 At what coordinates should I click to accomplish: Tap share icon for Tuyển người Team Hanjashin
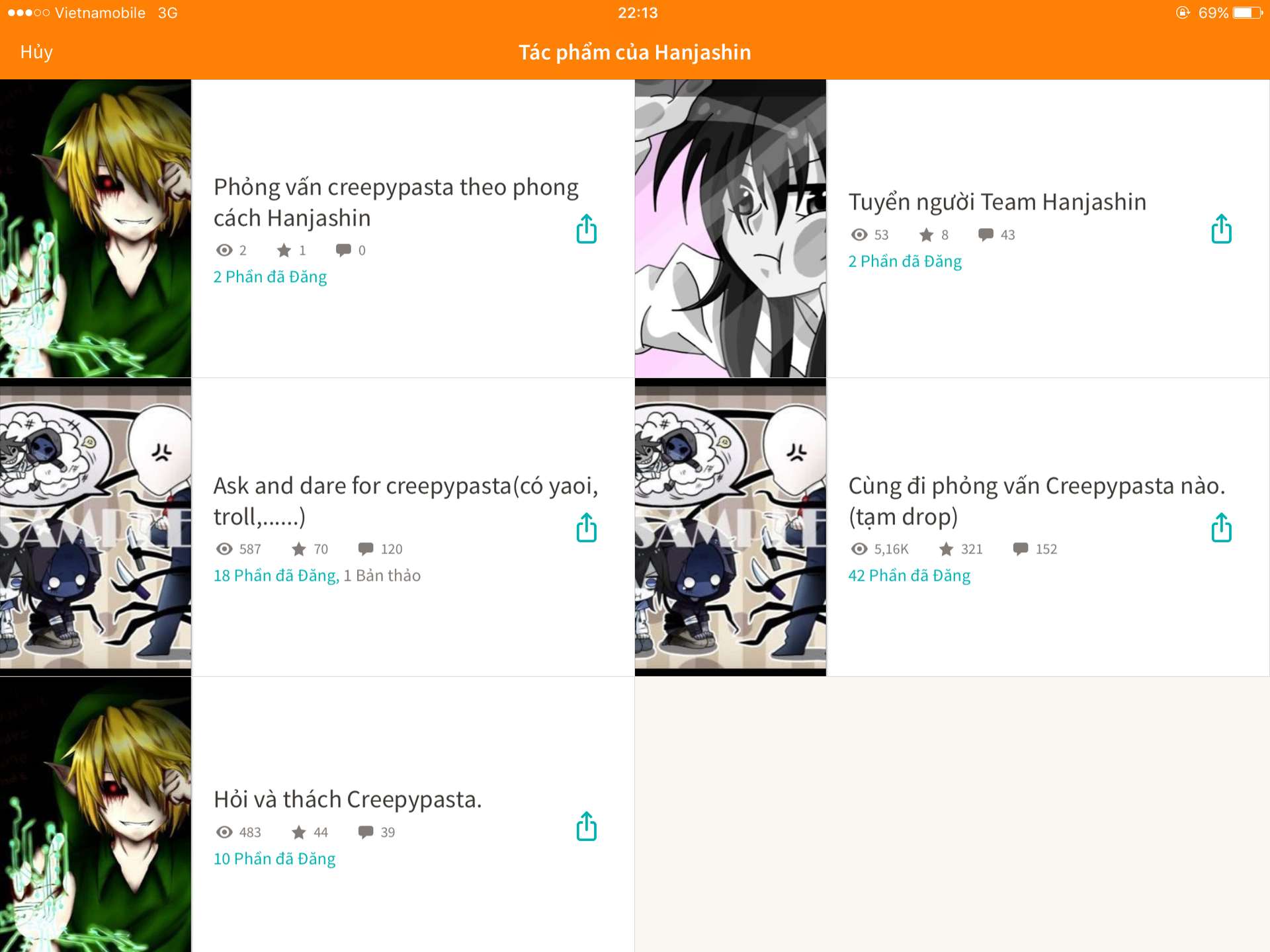(x=1221, y=229)
